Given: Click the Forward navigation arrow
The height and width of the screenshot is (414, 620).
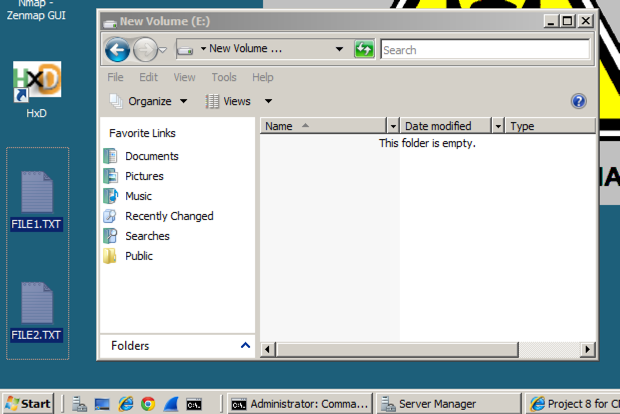Looking at the screenshot, I should 145,50.
